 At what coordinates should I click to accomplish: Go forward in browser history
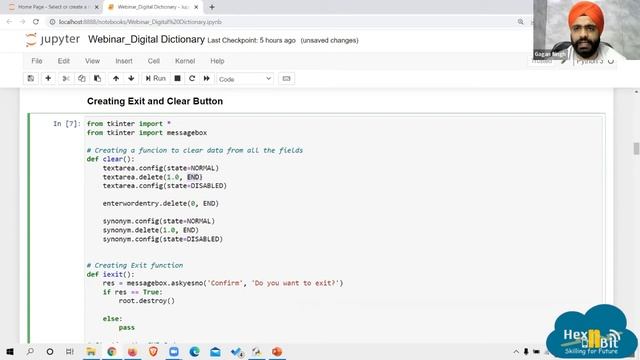click(22, 22)
